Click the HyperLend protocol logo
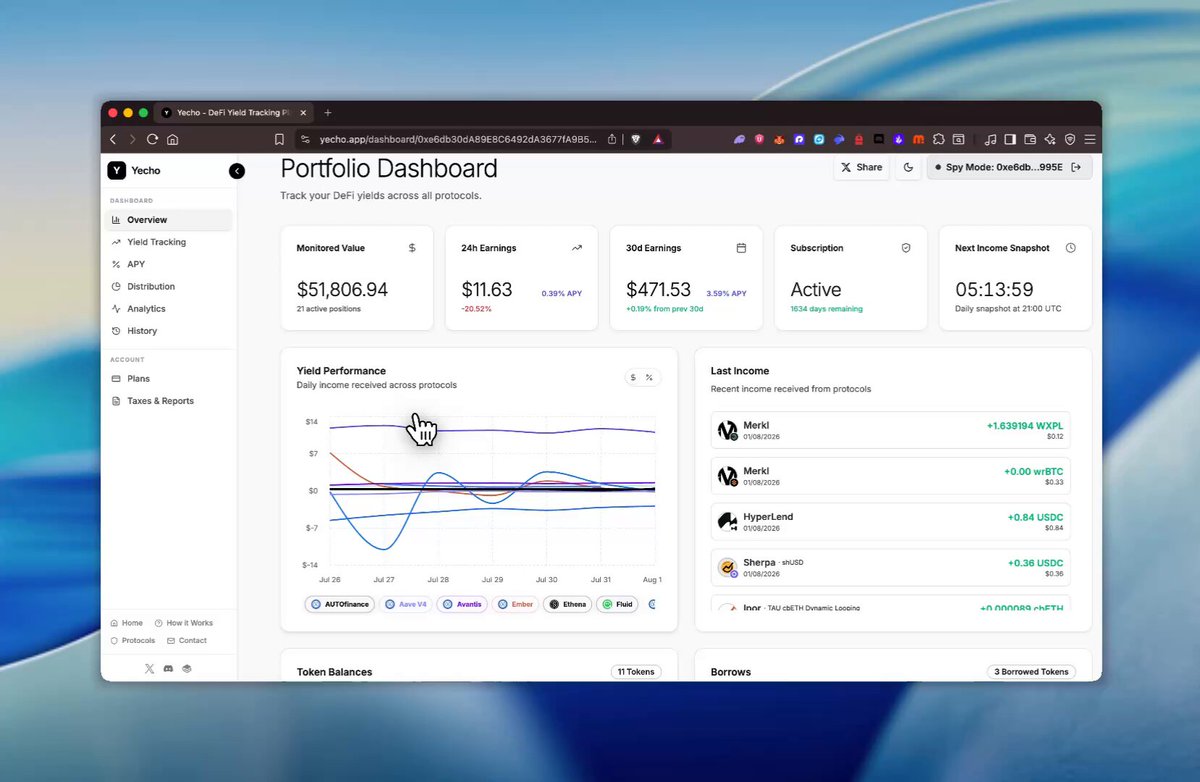Screen dimensions: 1200x782 (728, 522)
